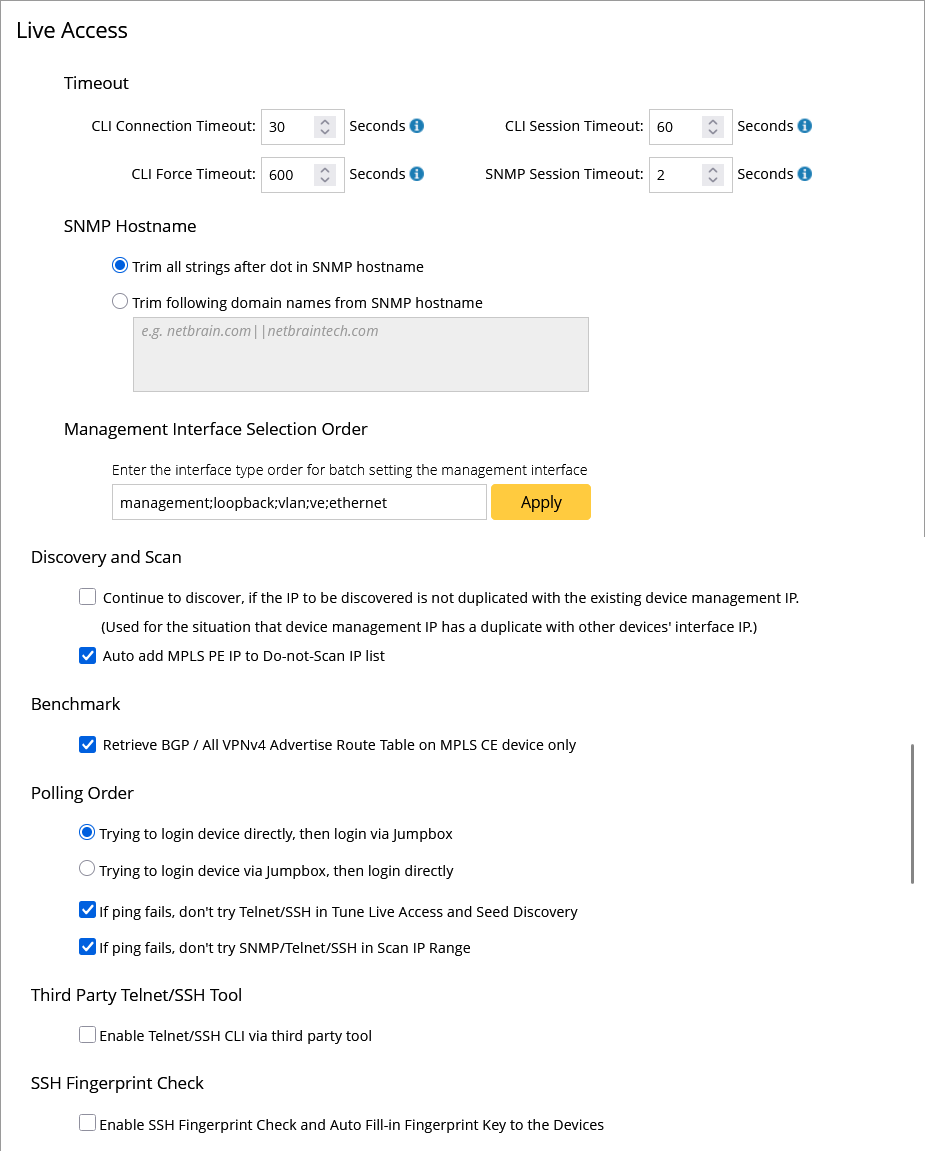925x1151 pixels.
Task: Toggle Retrieve BGP VPNv4 route table checkbox
Action: 88,744
